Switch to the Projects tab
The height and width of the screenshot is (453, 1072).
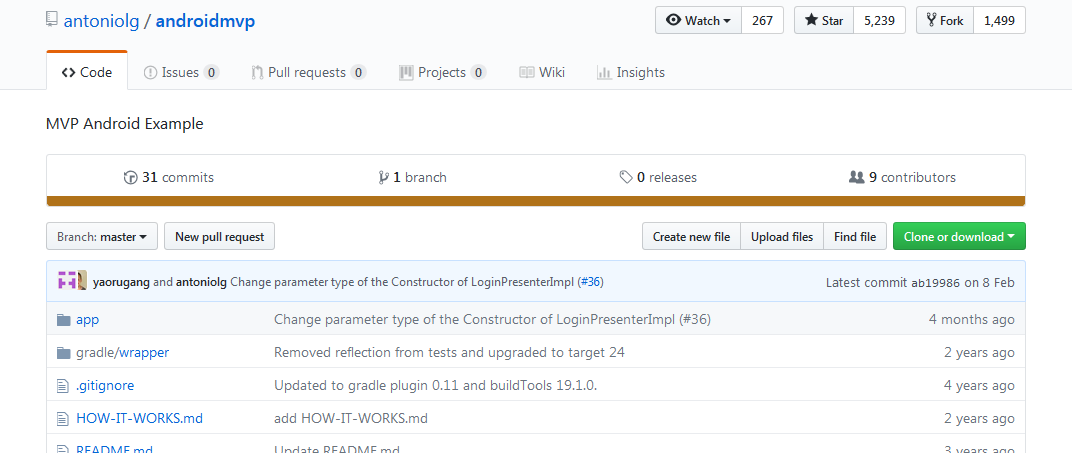[x=442, y=72]
